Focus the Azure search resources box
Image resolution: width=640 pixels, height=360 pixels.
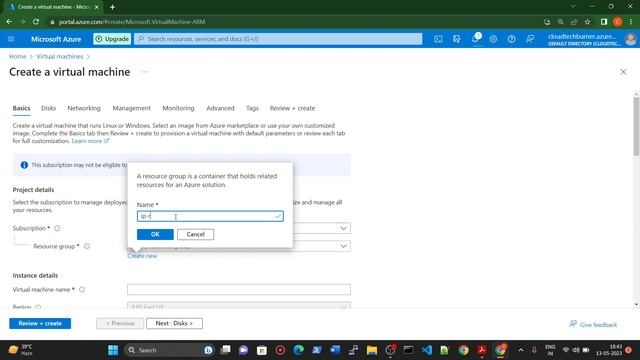point(278,39)
